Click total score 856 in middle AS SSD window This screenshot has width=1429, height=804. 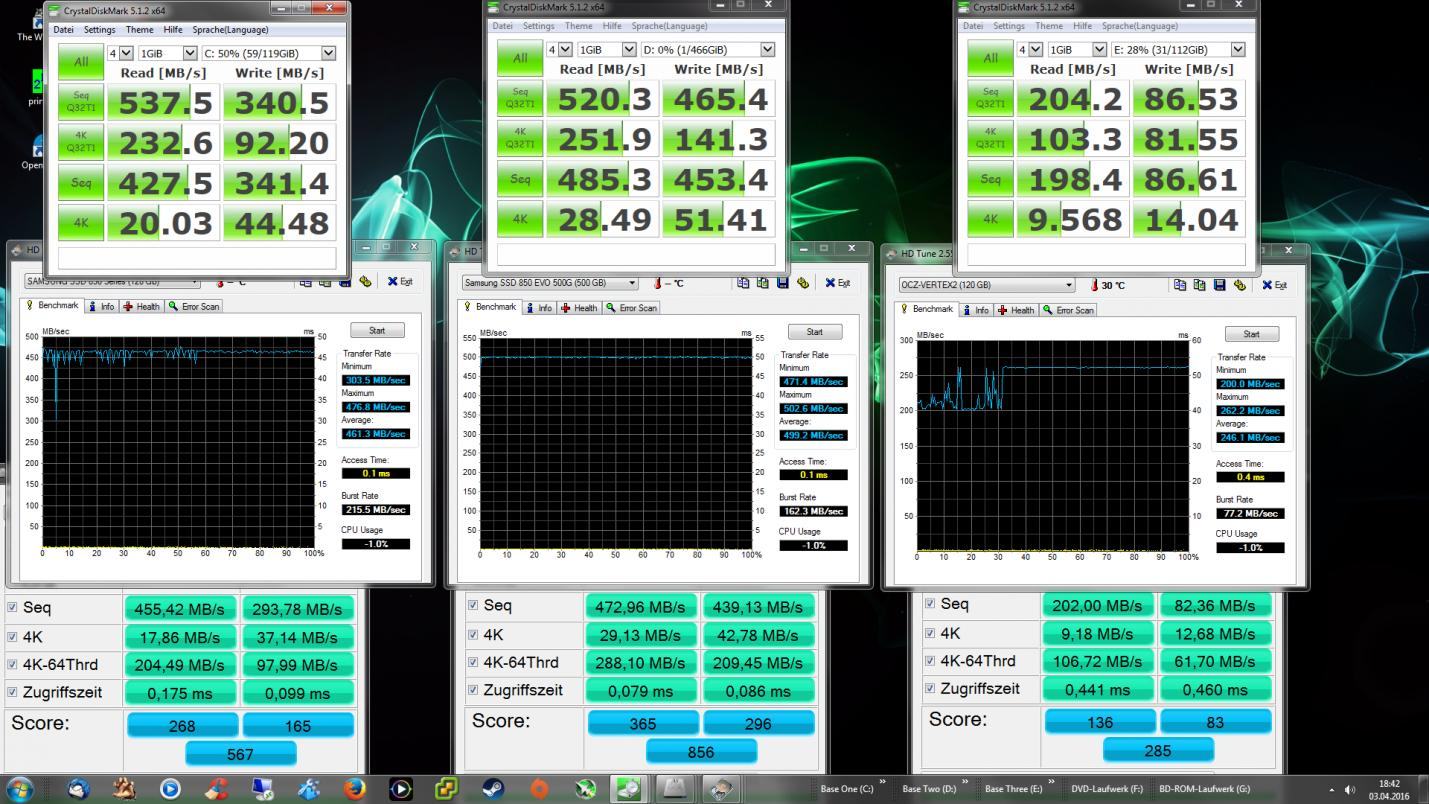[x=701, y=752]
